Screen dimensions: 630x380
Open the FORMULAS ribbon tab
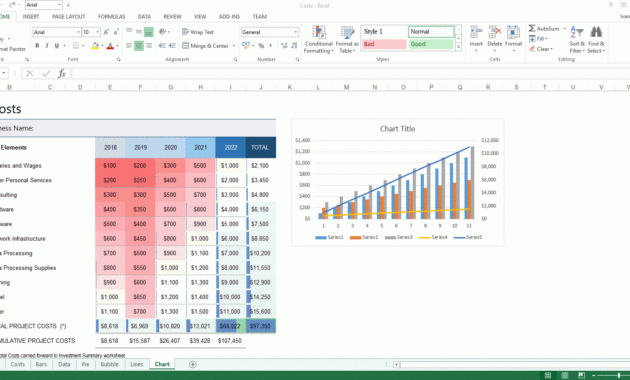[112, 16]
